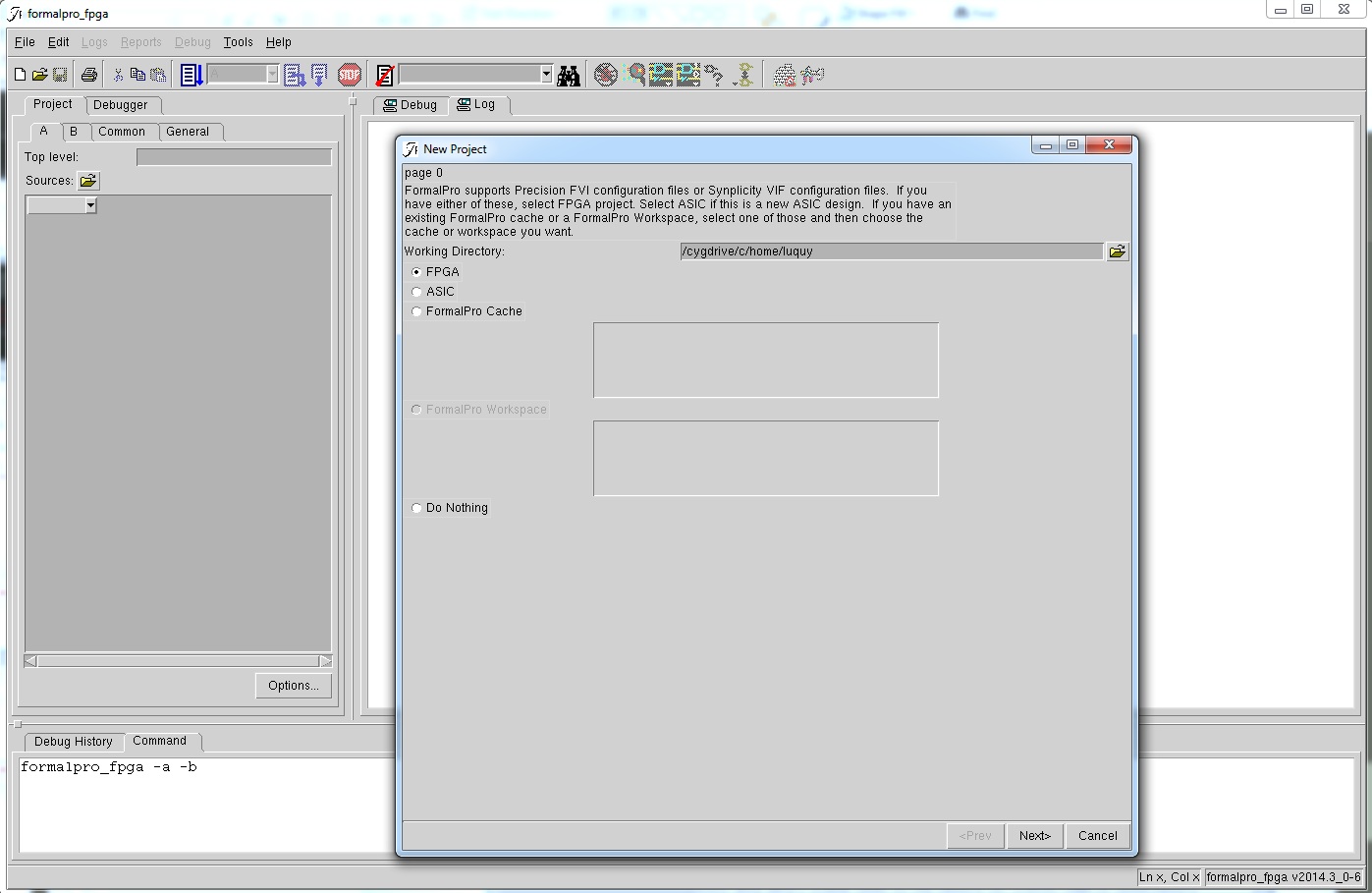Click the Next> button
The image size is (1372, 893).
tap(1035, 836)
